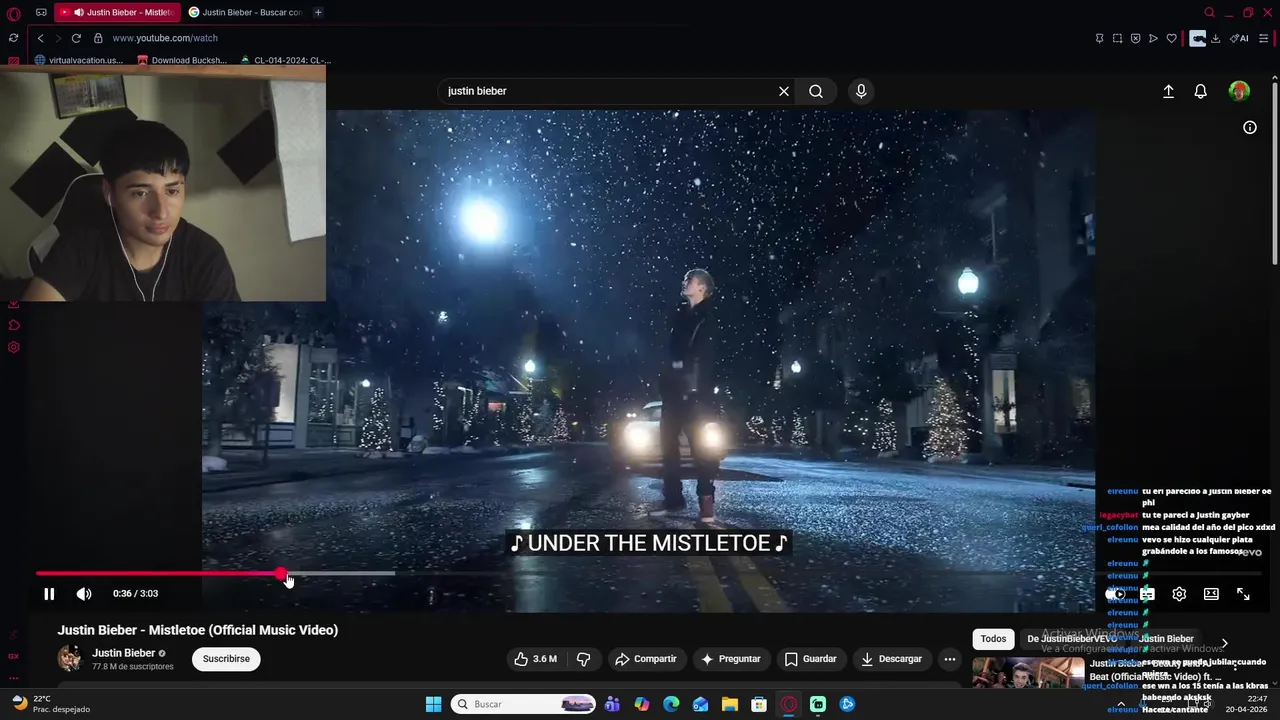Open YouTube notifications bell

(x=1201, y=91)
